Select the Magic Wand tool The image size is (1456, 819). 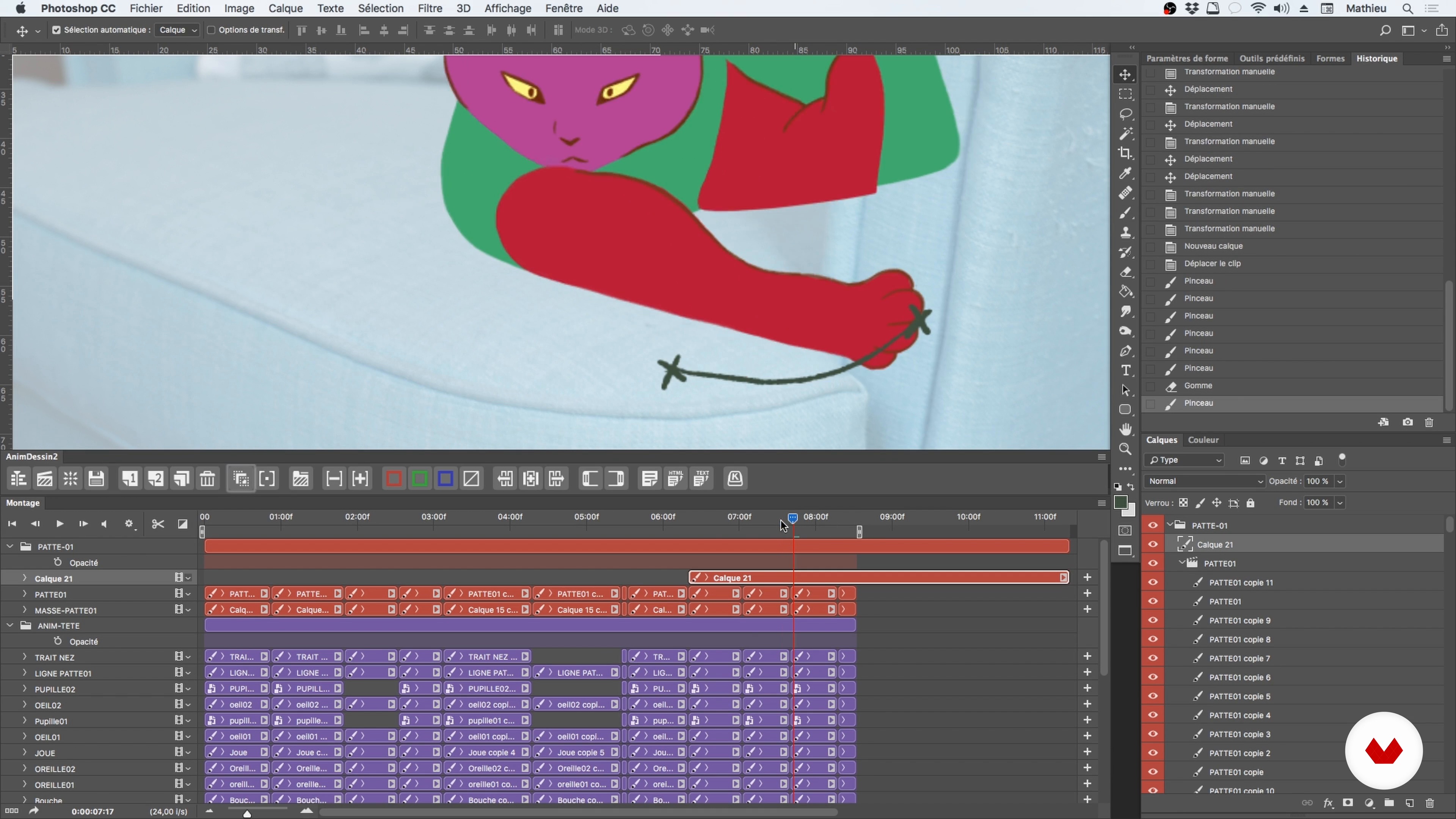click(1125, 133)
